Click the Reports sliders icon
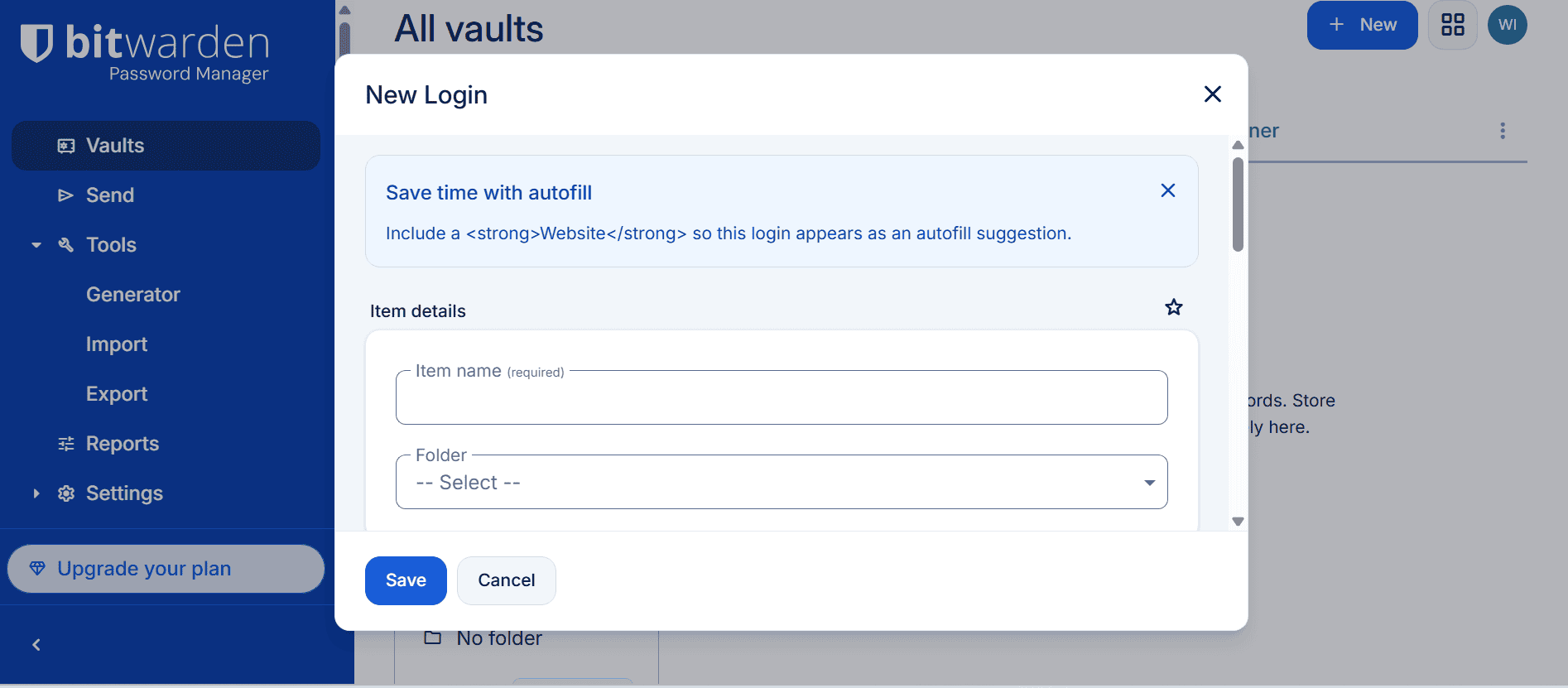Image resolution: width=1568 pixels, height=688 pixels. 66,444
